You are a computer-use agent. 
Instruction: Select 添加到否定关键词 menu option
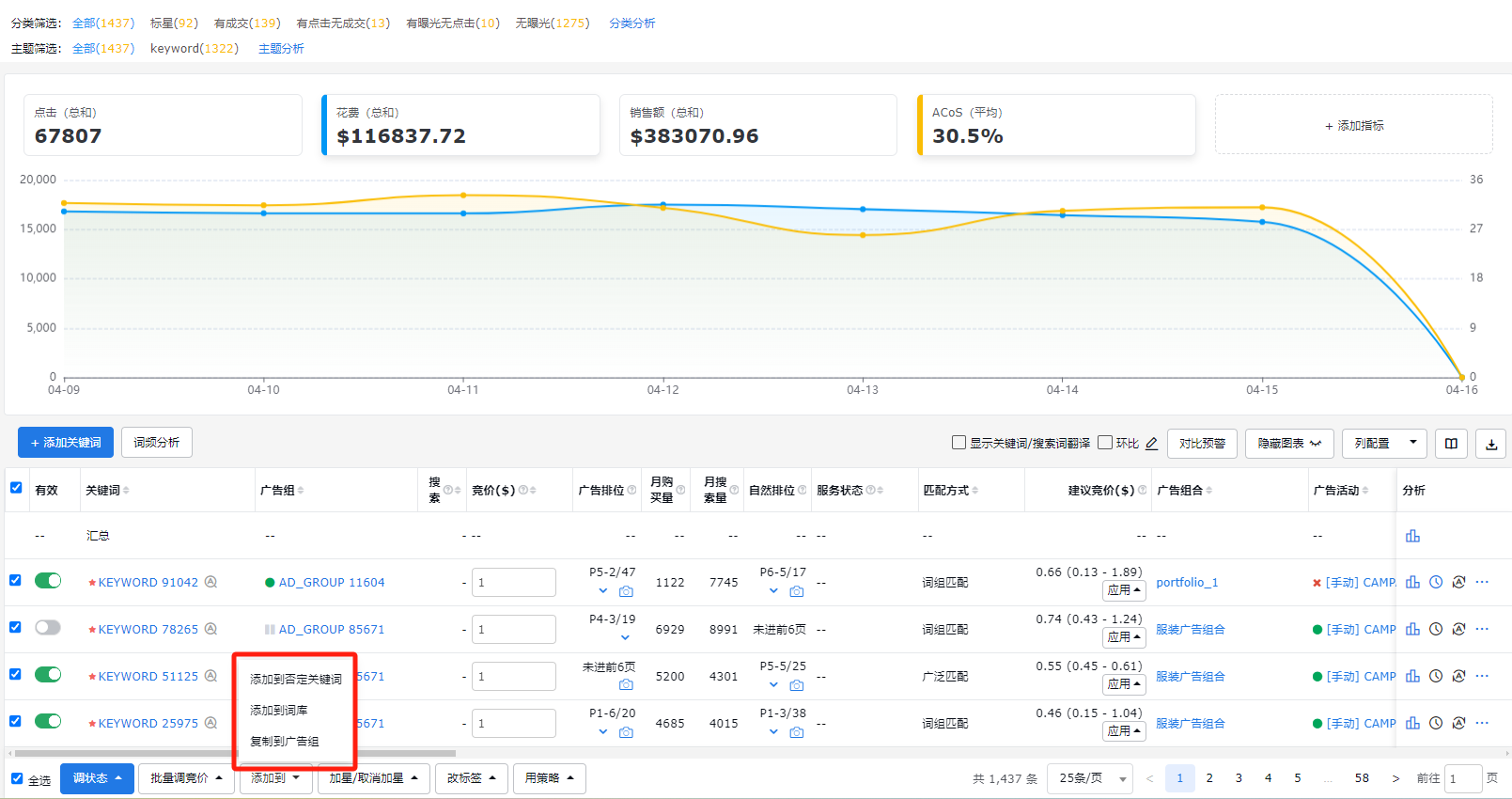click(295, 679)
